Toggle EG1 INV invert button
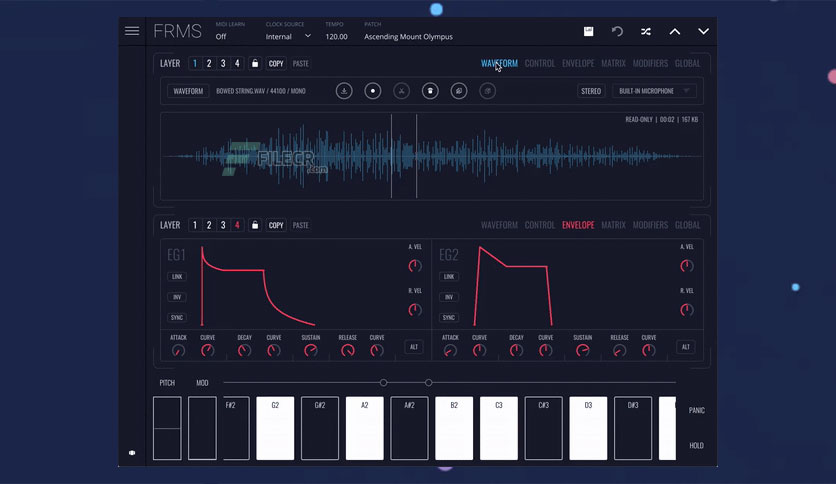 click(x=177, y=297)
